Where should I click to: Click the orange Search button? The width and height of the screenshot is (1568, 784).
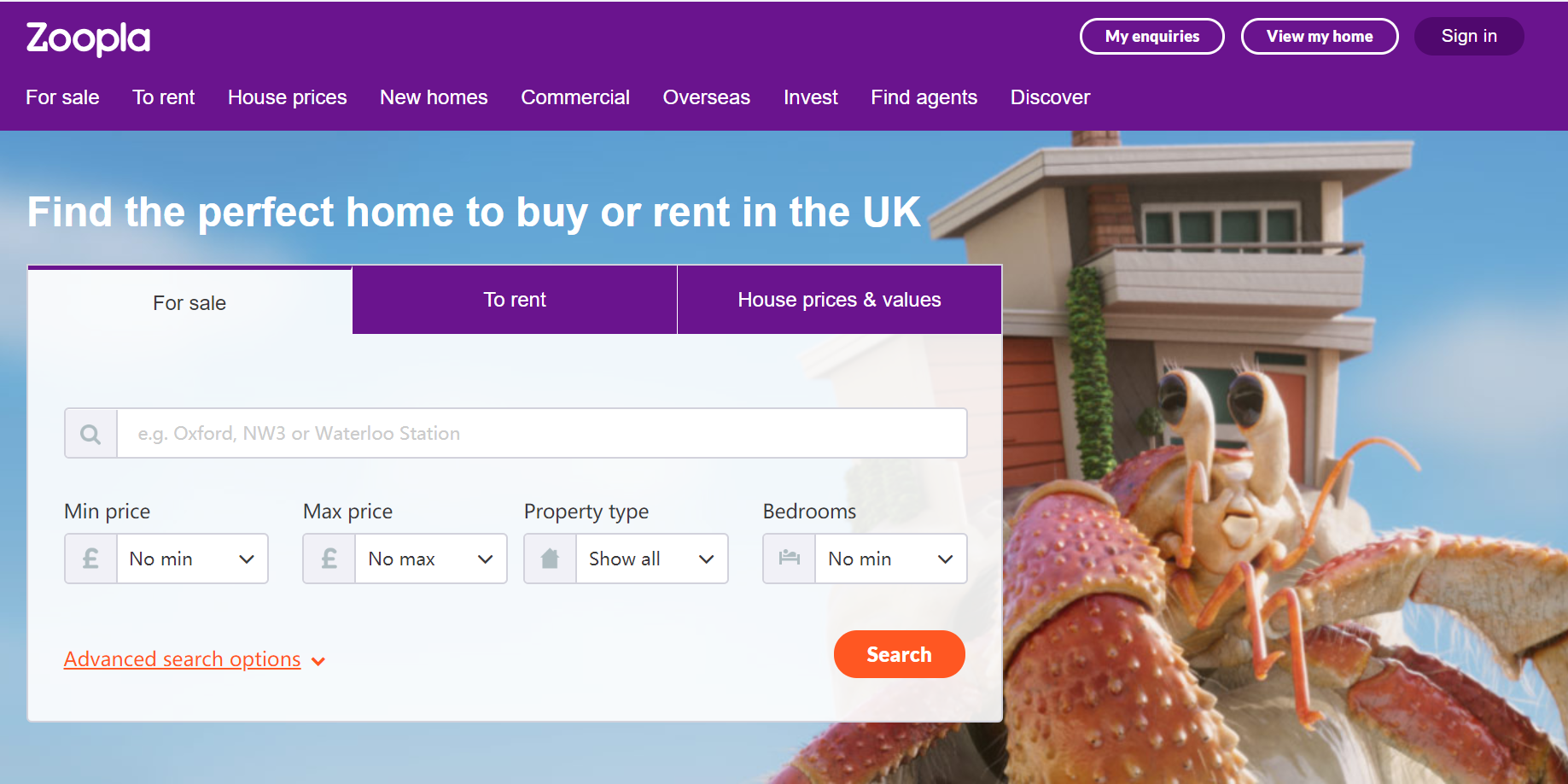(900, 654)
